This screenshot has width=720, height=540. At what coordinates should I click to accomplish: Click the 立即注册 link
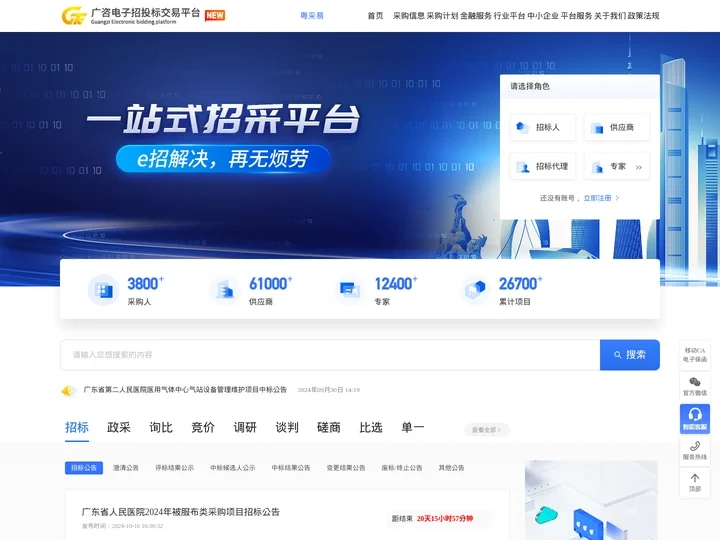pos(600,198)
